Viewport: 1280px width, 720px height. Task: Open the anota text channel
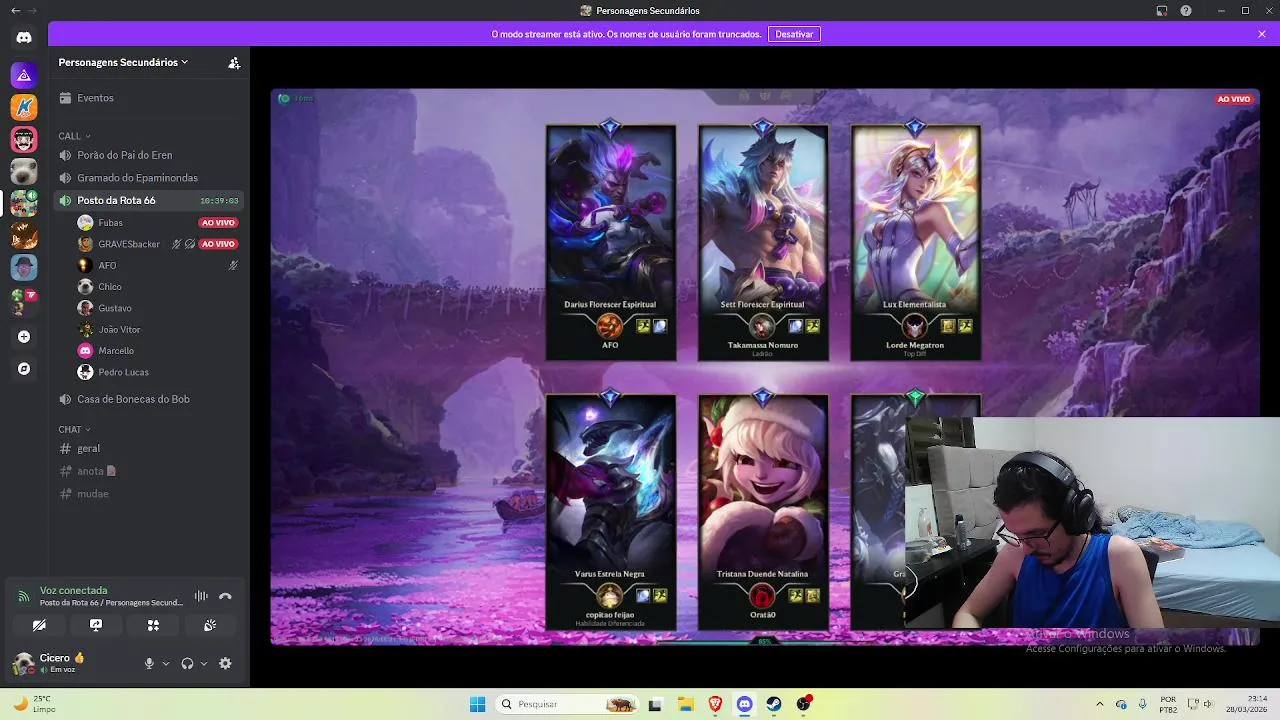coord(150,471)
